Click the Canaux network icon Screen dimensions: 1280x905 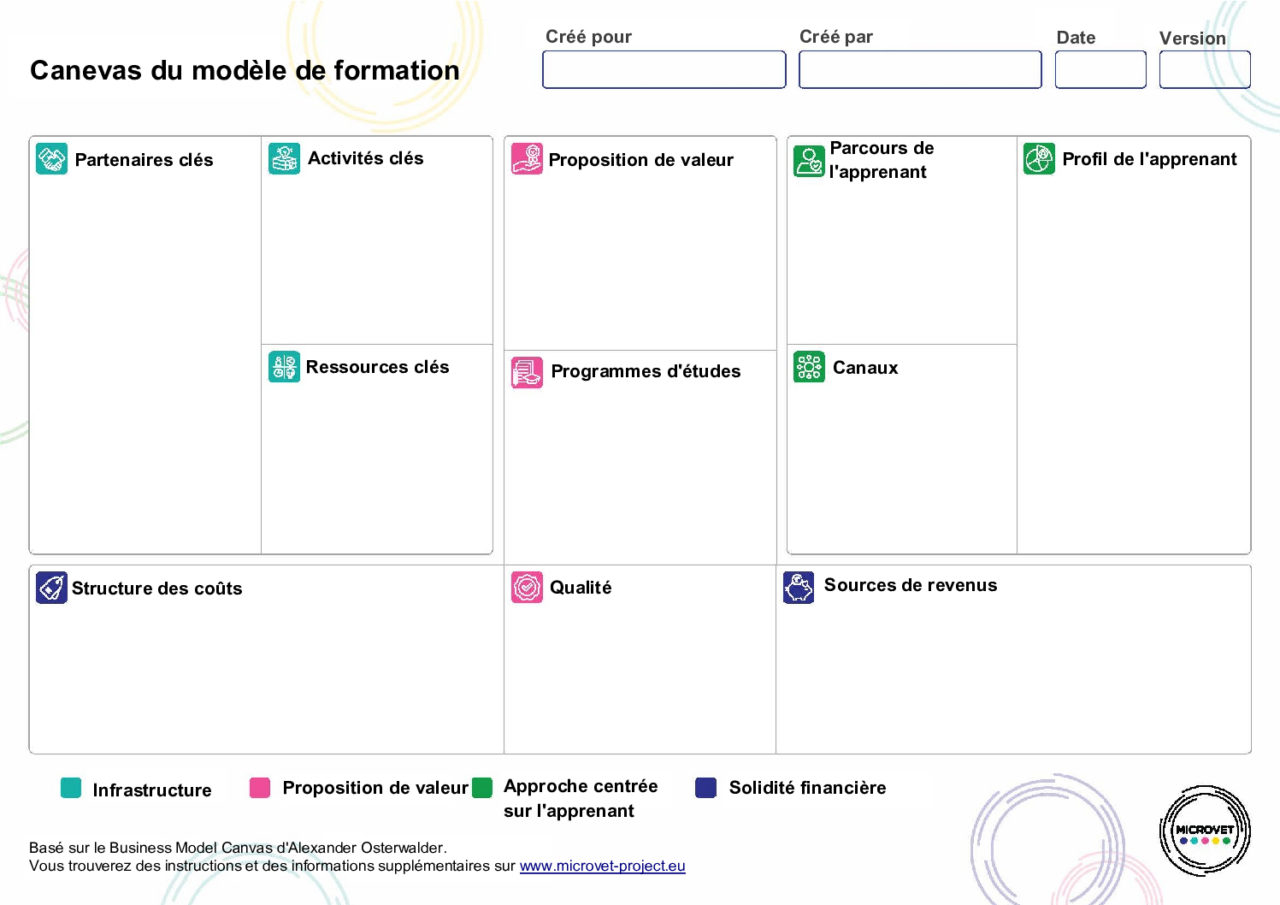coord(809,367)
